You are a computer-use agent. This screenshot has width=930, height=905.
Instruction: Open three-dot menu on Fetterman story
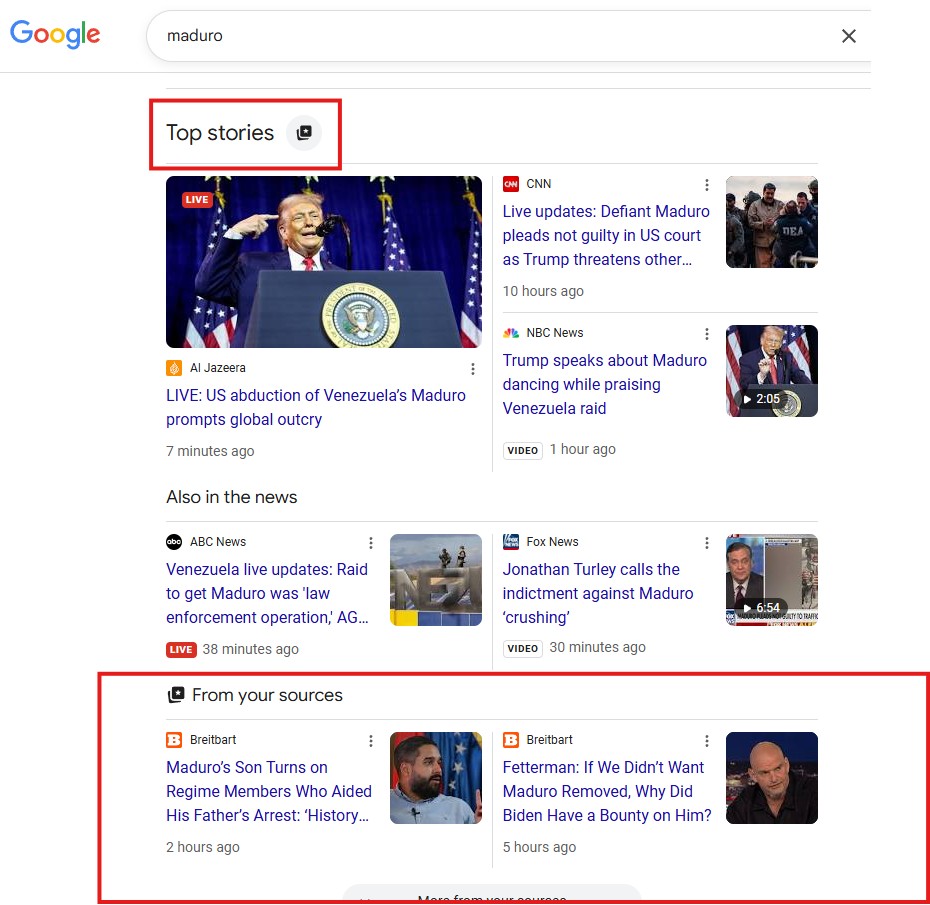coord(707,740)
